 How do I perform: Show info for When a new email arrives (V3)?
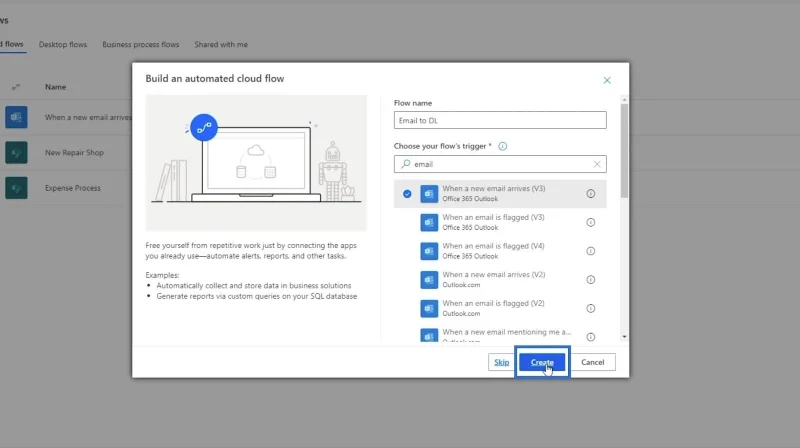[590, 194]
